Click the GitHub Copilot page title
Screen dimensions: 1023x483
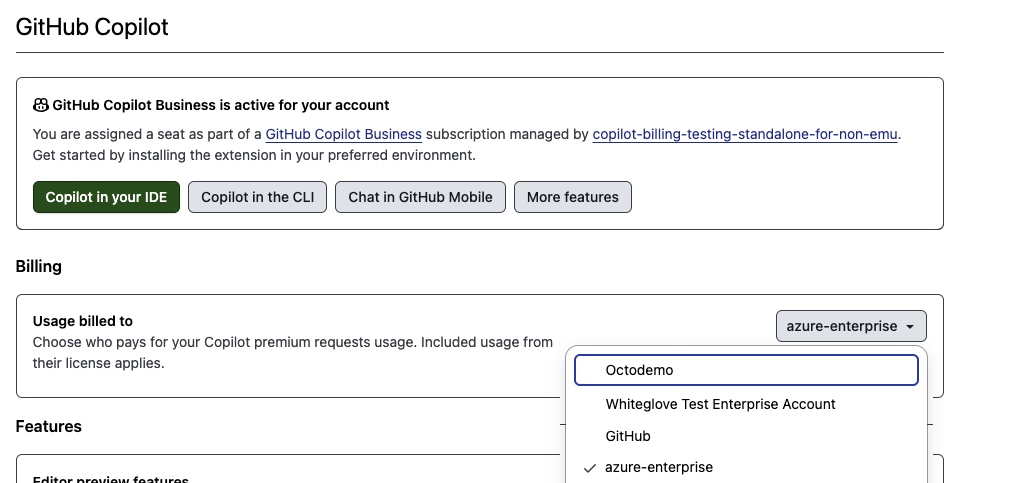[x=92, y=27]
